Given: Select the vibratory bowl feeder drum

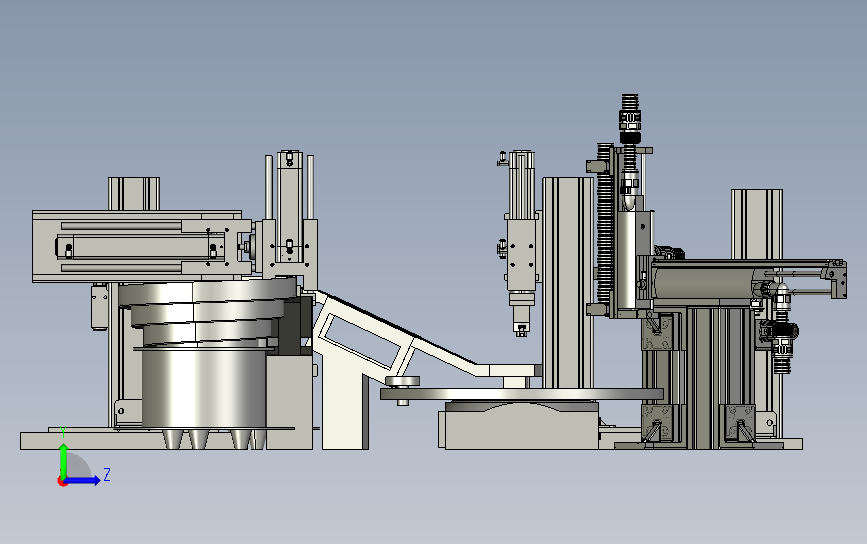Looking at the screenshot, I should (x=205, y=387).
